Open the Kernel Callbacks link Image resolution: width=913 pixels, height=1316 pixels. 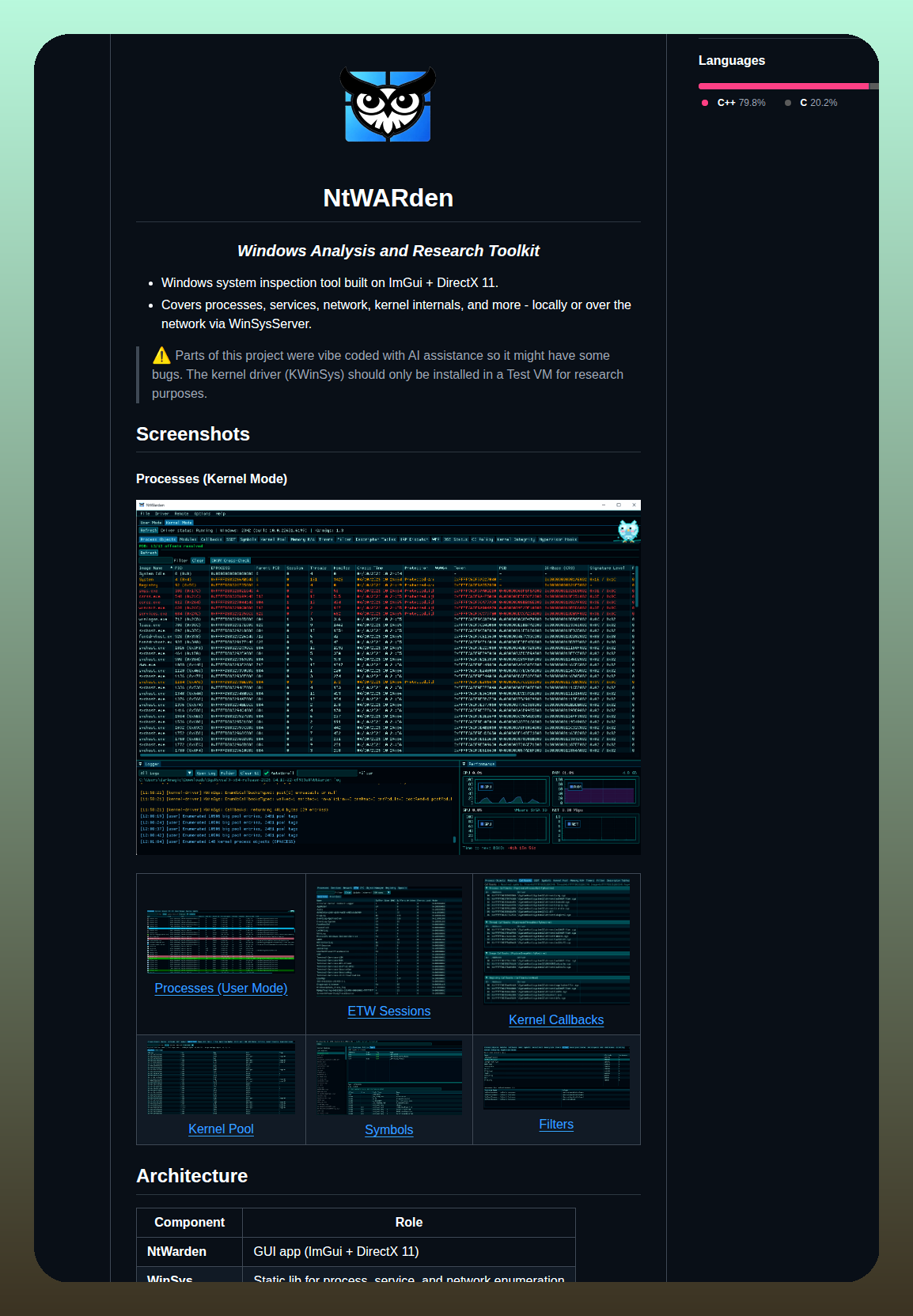pos(556,1019)
